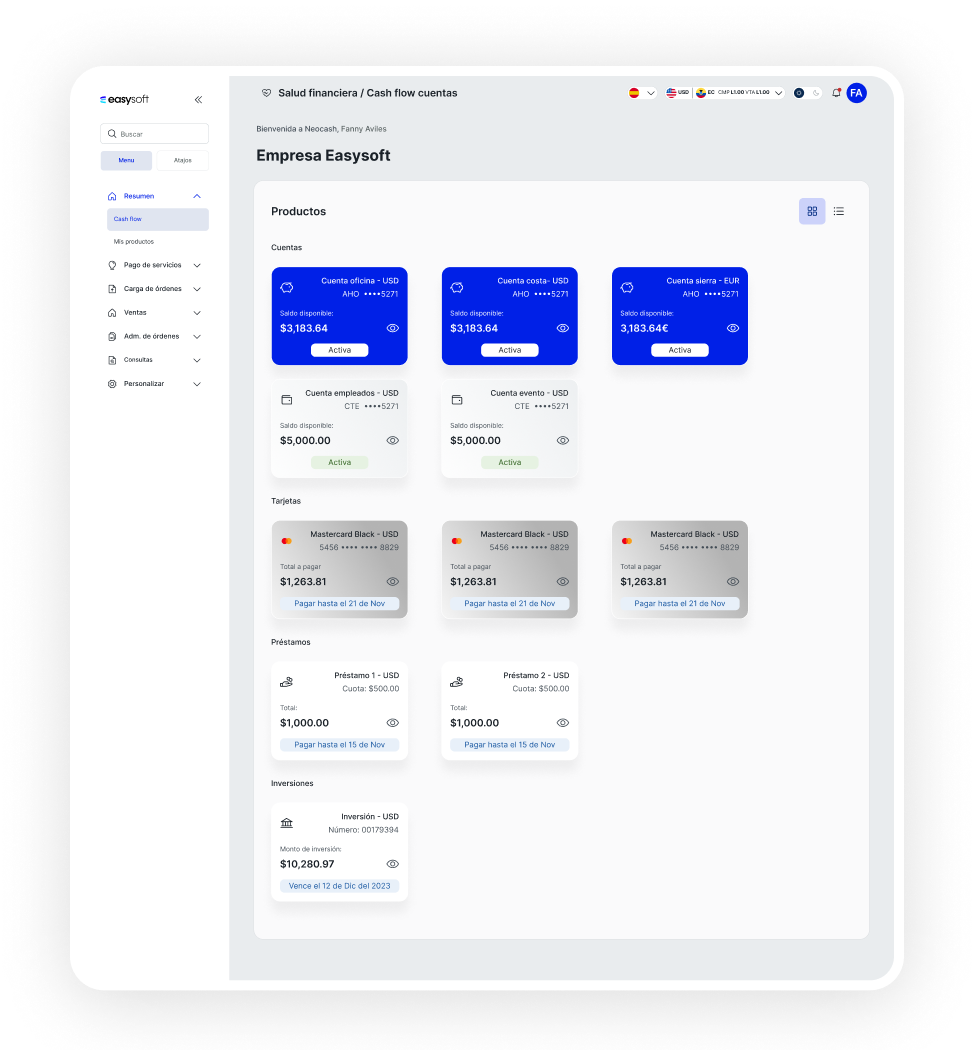Expand the Personalizar submenu
The width and height of the screenshot is (974, 1050).
click(x=197, y=384)
